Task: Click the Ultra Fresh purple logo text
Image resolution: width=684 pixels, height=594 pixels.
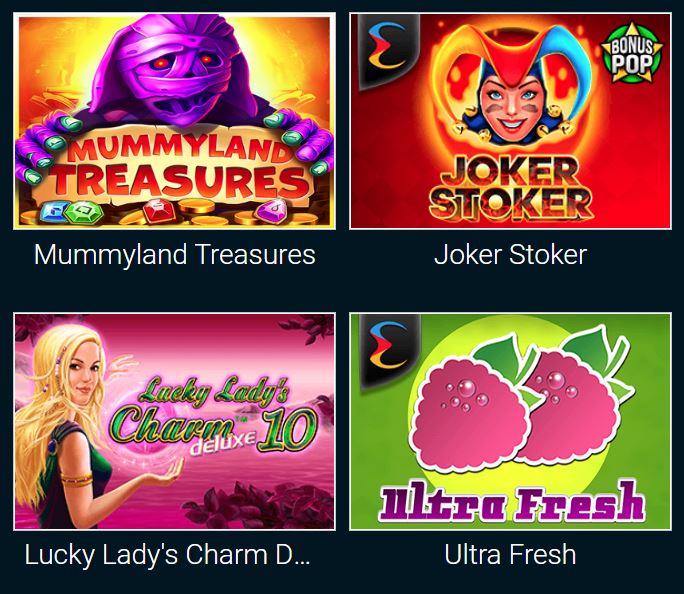Action: [x=511, y=501]
